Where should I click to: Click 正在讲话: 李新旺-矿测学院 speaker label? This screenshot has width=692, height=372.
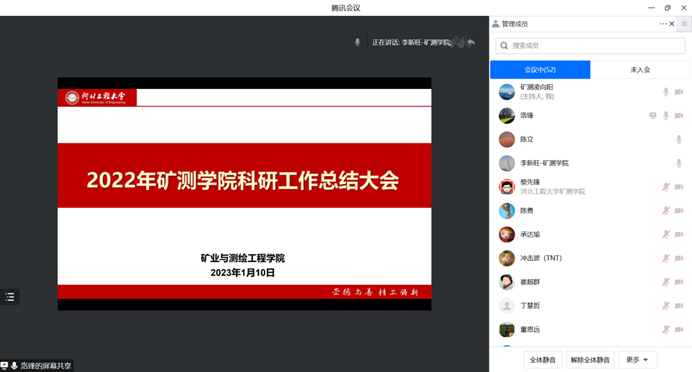(x=411, y=42)
